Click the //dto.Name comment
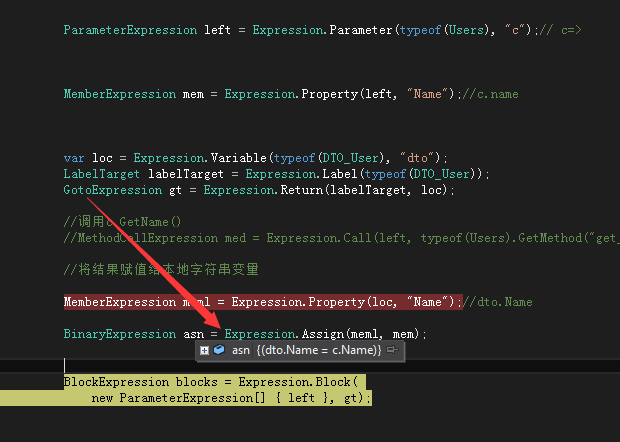 tap(497, 302)
